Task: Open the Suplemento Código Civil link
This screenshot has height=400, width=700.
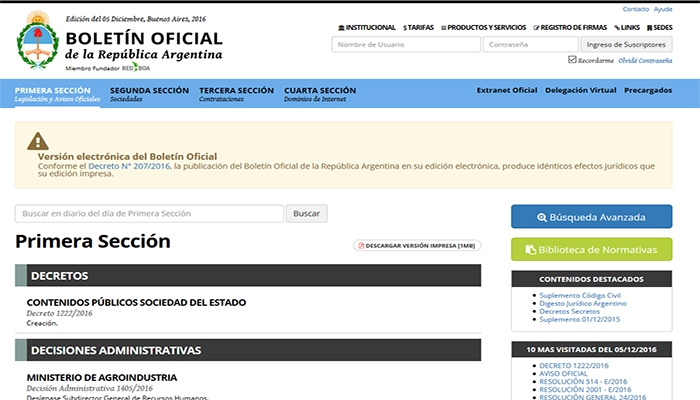Action: click(x=579, y=296)
